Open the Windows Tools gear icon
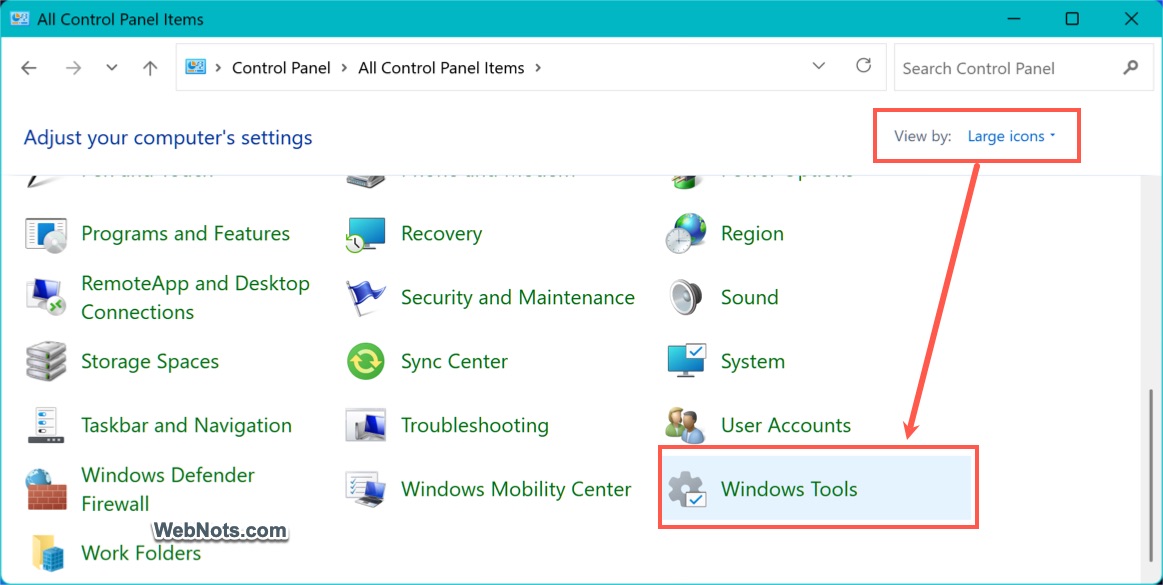Screen dimensions: 1163x585 pos(687,489)
